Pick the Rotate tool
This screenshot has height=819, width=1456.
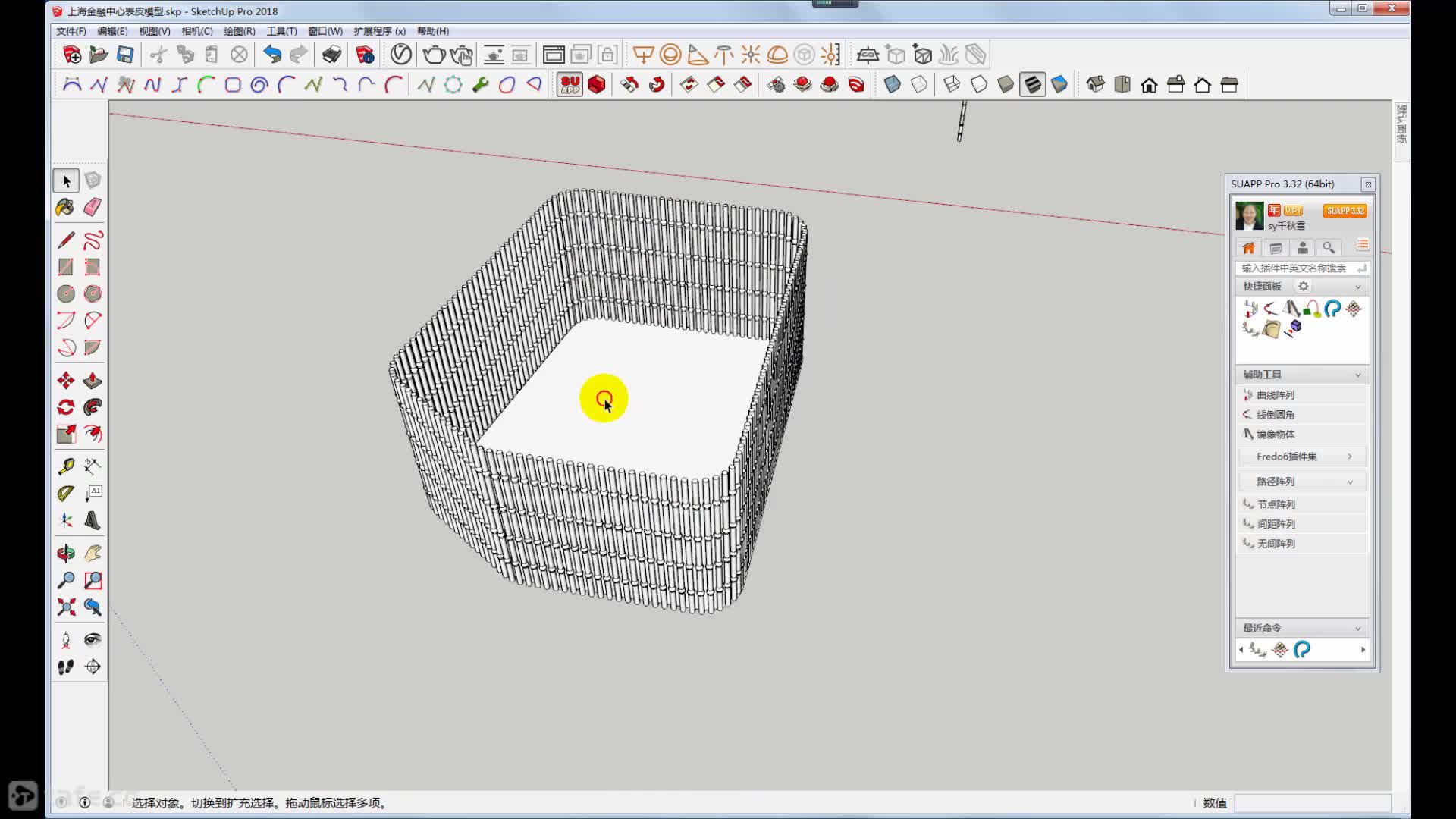[66, 407]
